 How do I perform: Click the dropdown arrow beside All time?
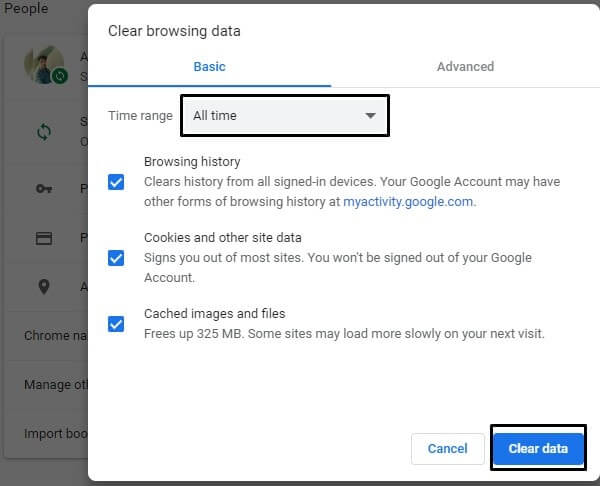click(370, 116)
